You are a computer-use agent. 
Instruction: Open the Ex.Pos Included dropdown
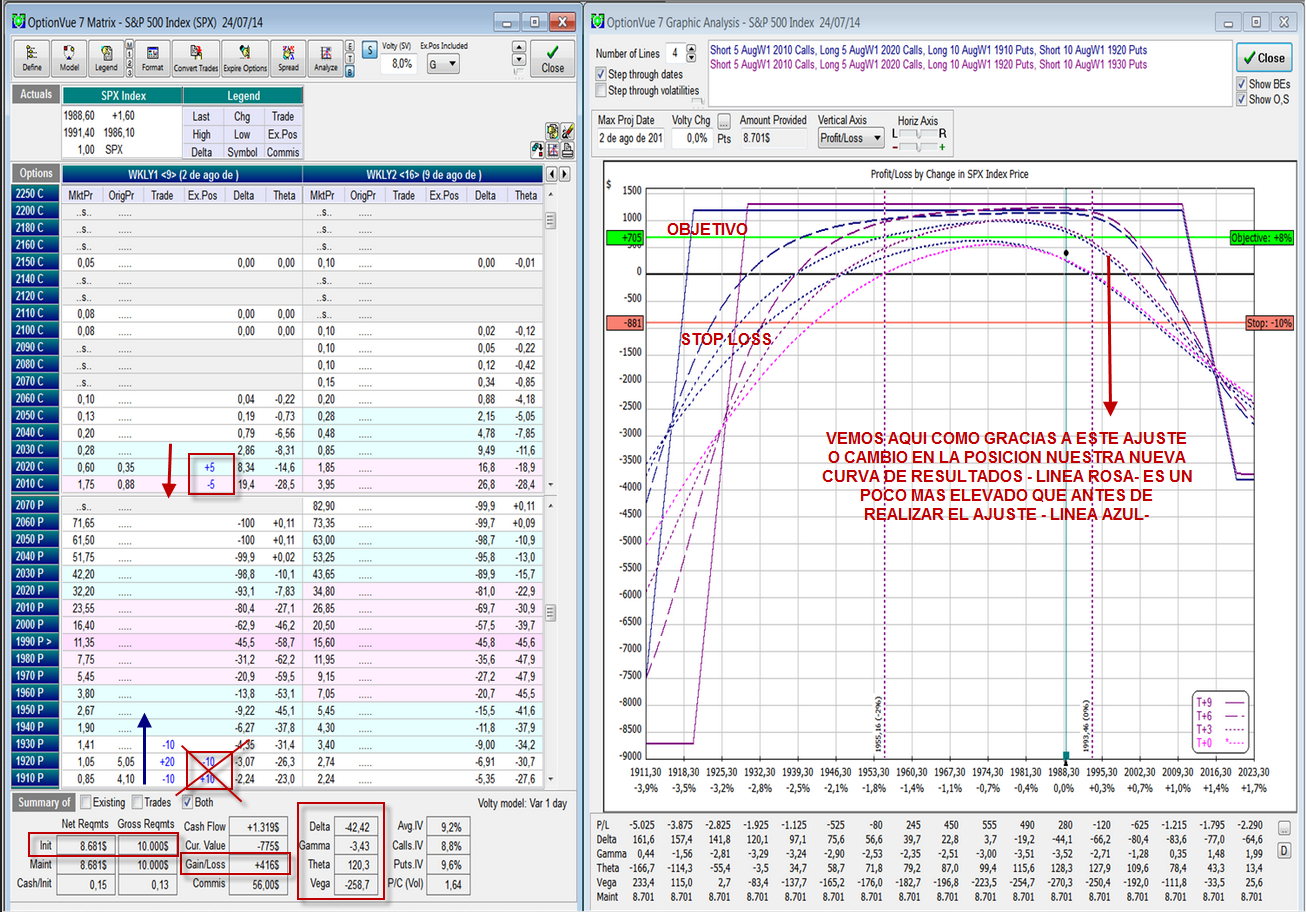point(441,64)
